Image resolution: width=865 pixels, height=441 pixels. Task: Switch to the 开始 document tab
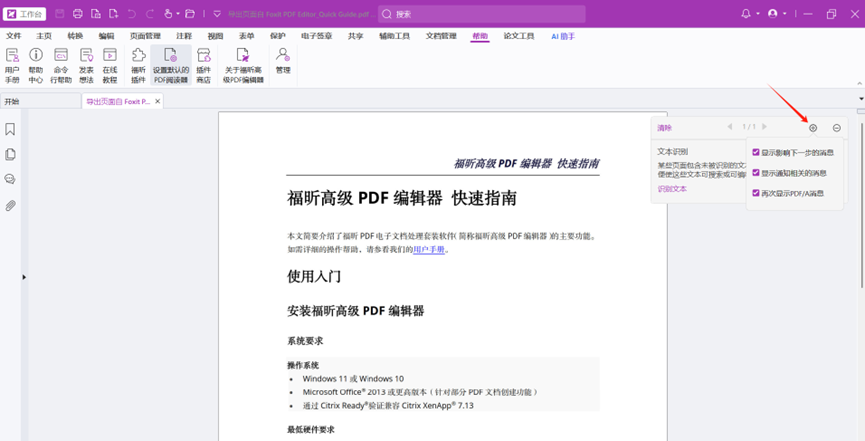pos(41,102)
